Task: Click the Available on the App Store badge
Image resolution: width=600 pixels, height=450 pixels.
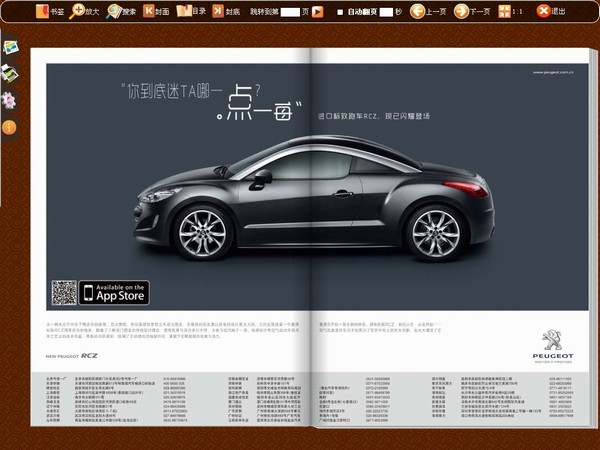Action: click(x=114, y=293)
